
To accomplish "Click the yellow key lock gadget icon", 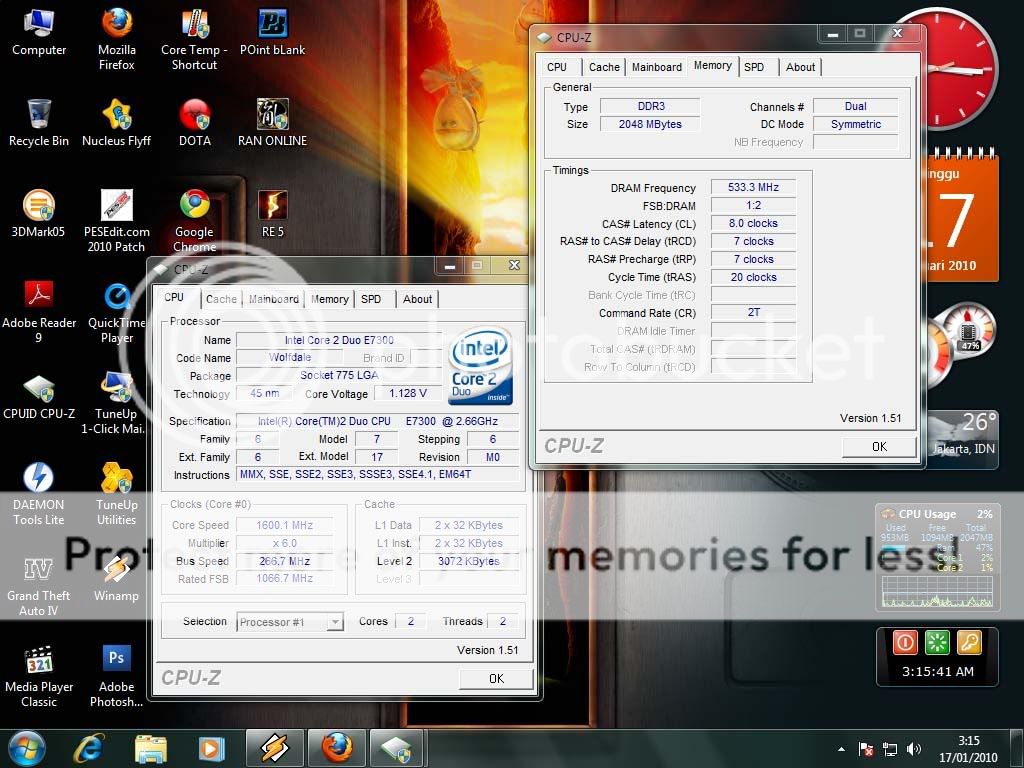I will coord(969,643).
